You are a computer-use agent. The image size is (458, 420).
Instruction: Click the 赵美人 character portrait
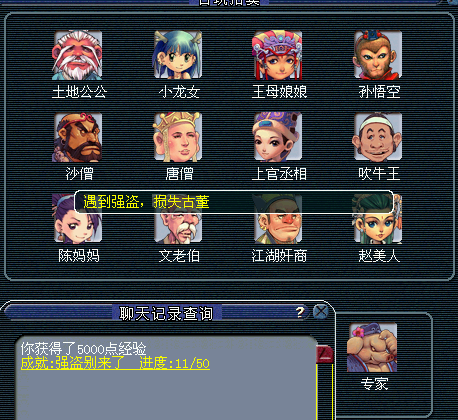(x=378, y=219)
